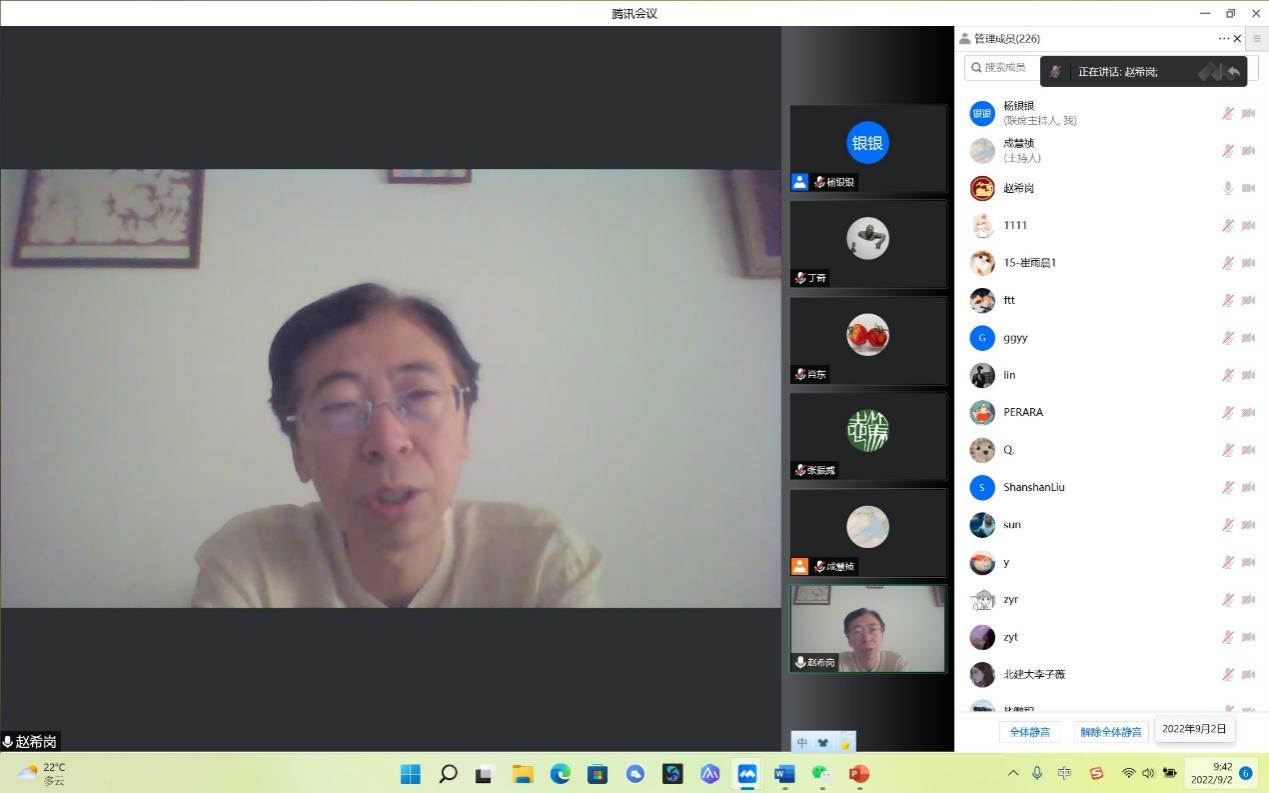Select the 丁哥 participant thumbnail
The image size is (1269, 793).
click(x=867, y=244)
